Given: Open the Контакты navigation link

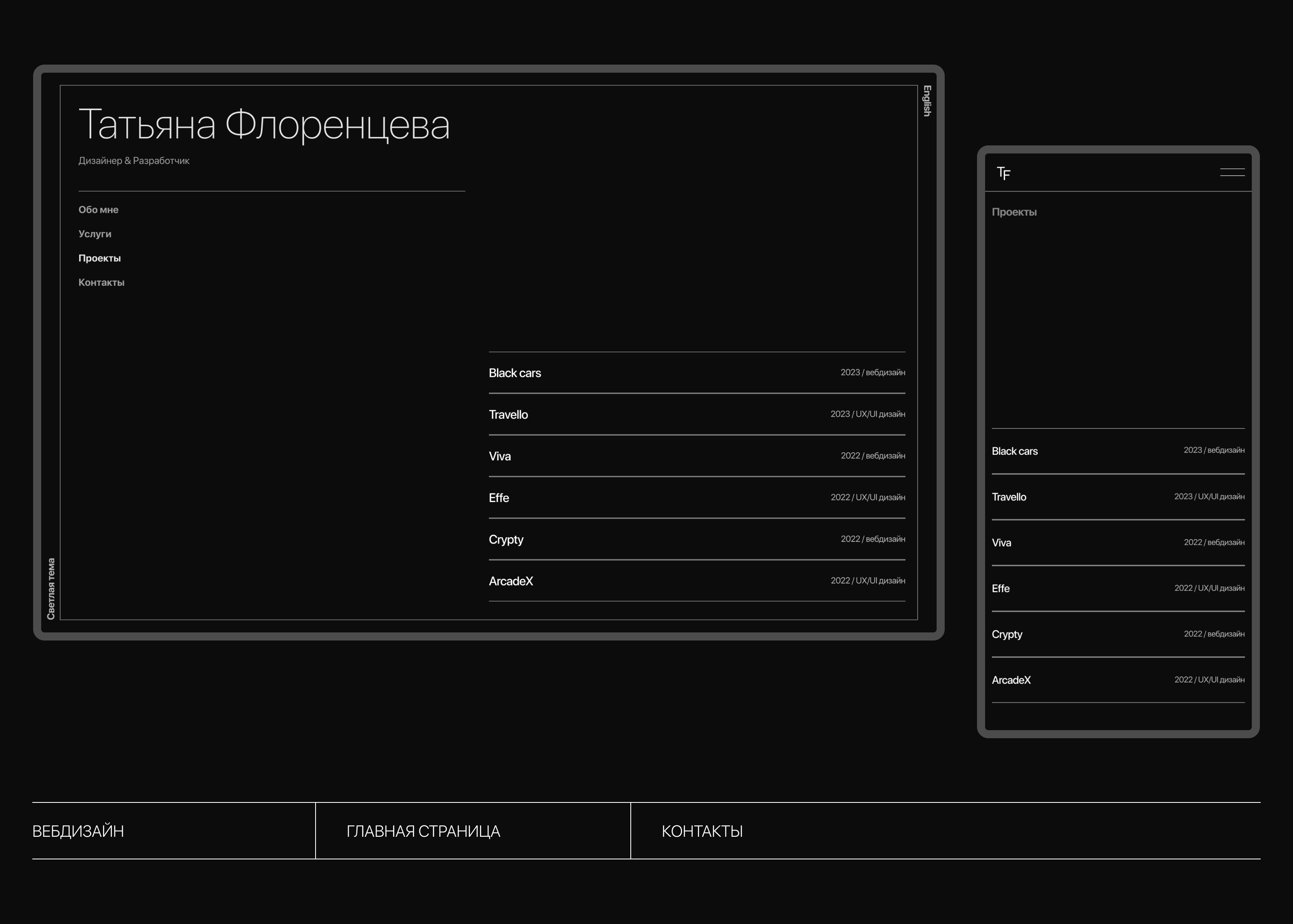Looking at the screenshot, I should pos(101,283).
